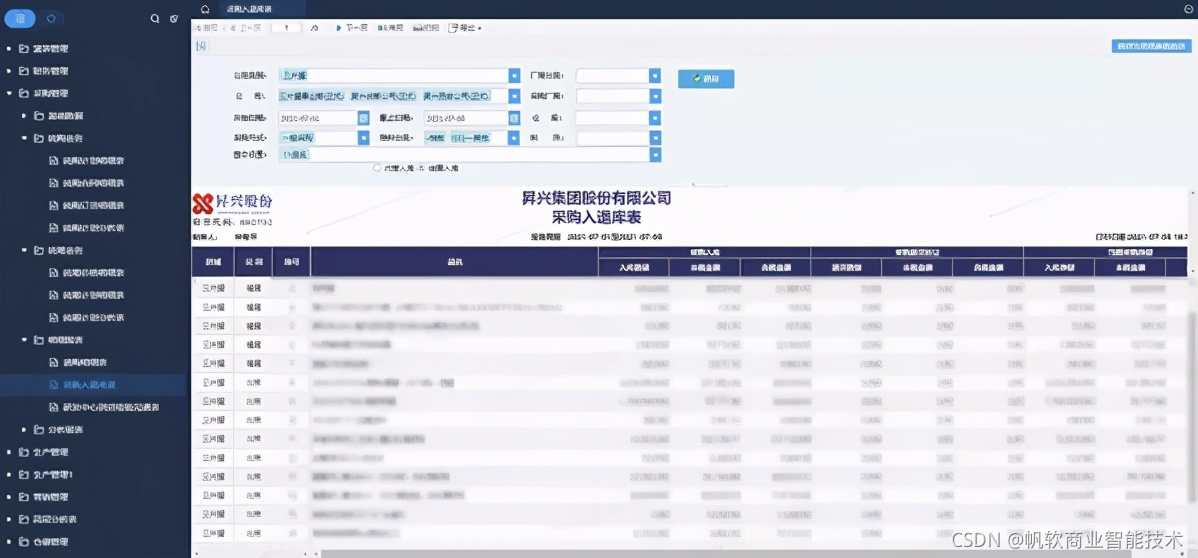Image resolution: width=1198 pixels, height=558 pixels.
Task: Click the blue button at the upper right
Action: tap(1151, 47)
